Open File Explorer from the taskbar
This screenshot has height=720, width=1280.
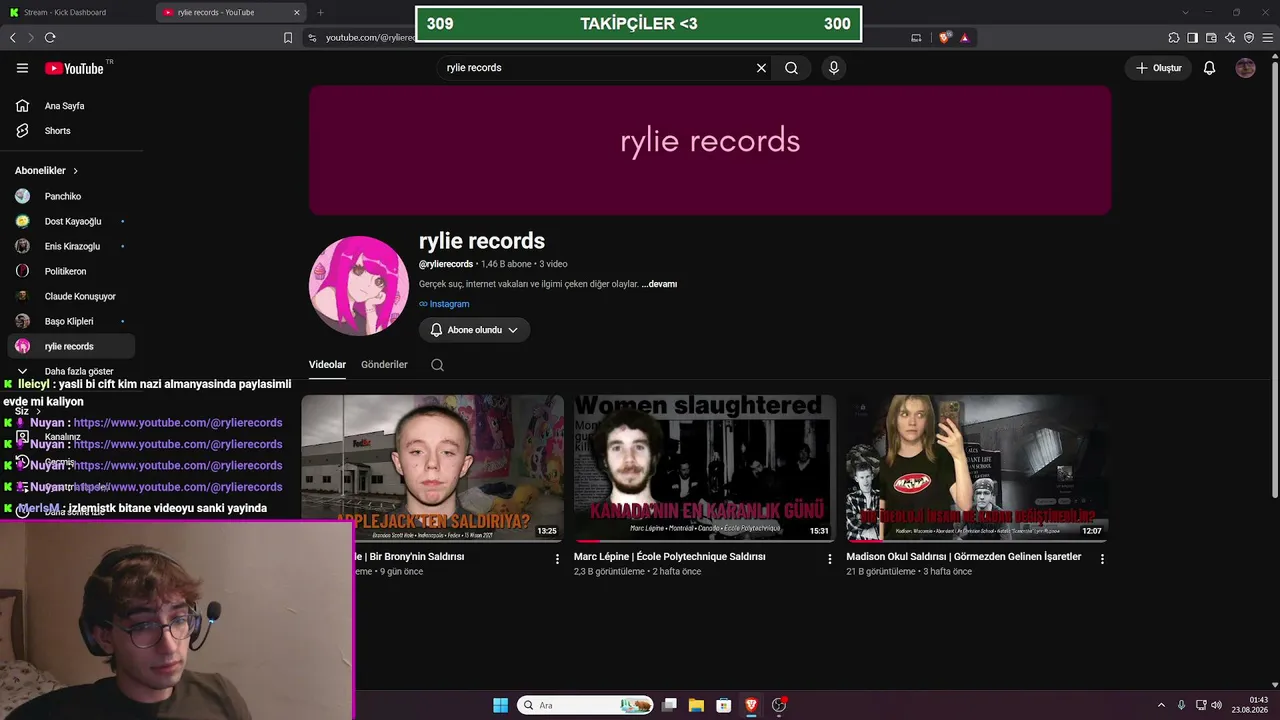(696, 705)
